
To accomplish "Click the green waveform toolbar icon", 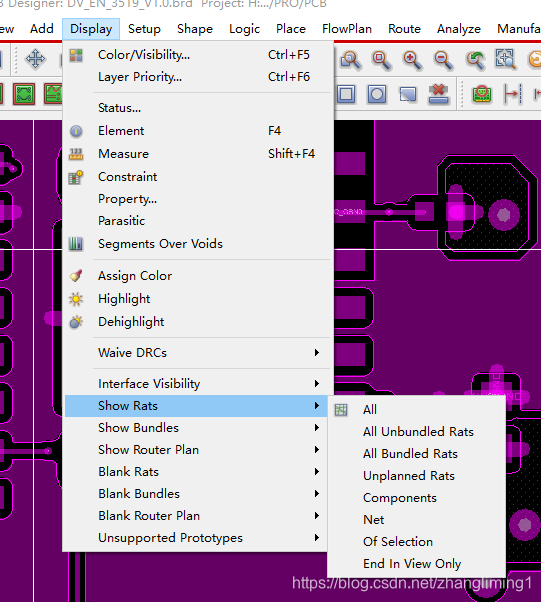I will point(53,94).
